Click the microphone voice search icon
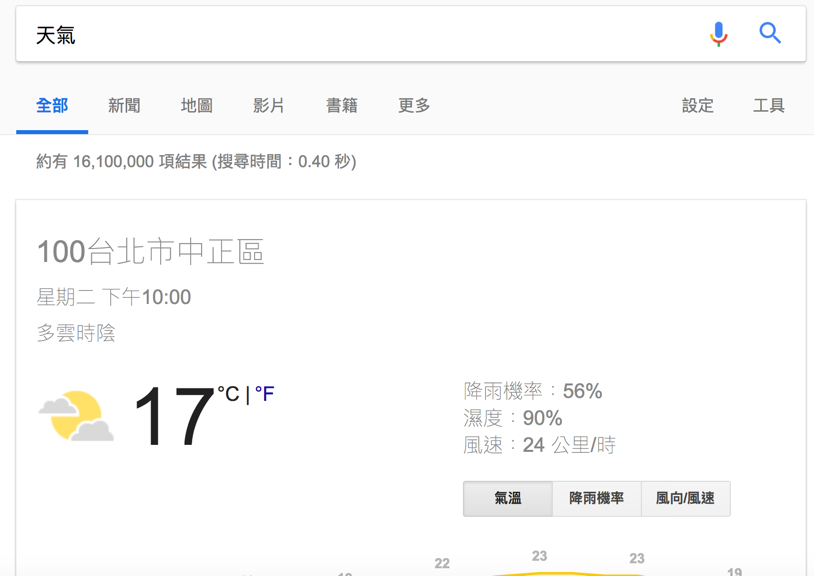 click(x=718, y=34)
